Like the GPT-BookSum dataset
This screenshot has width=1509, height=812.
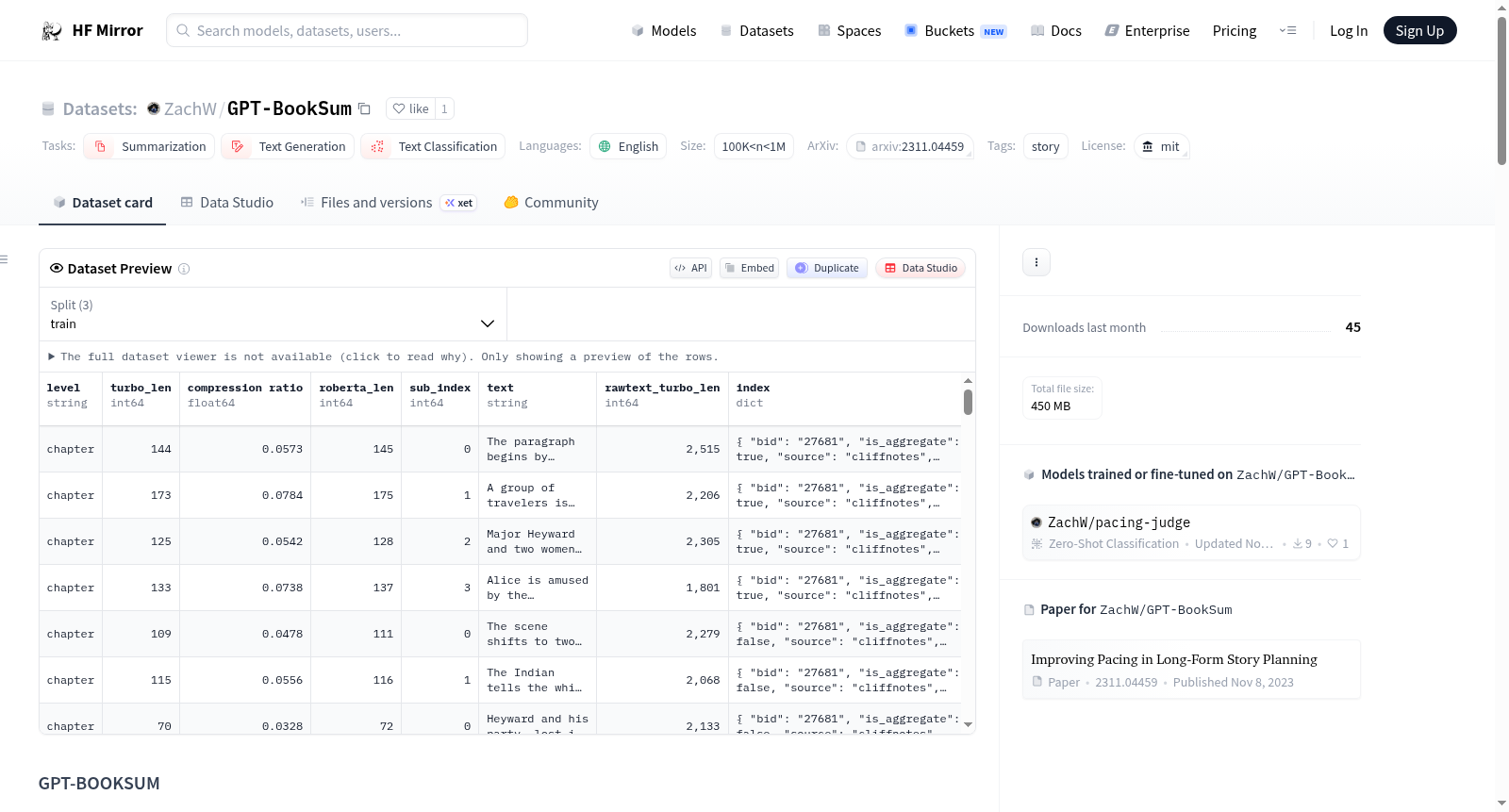[410, 108]
